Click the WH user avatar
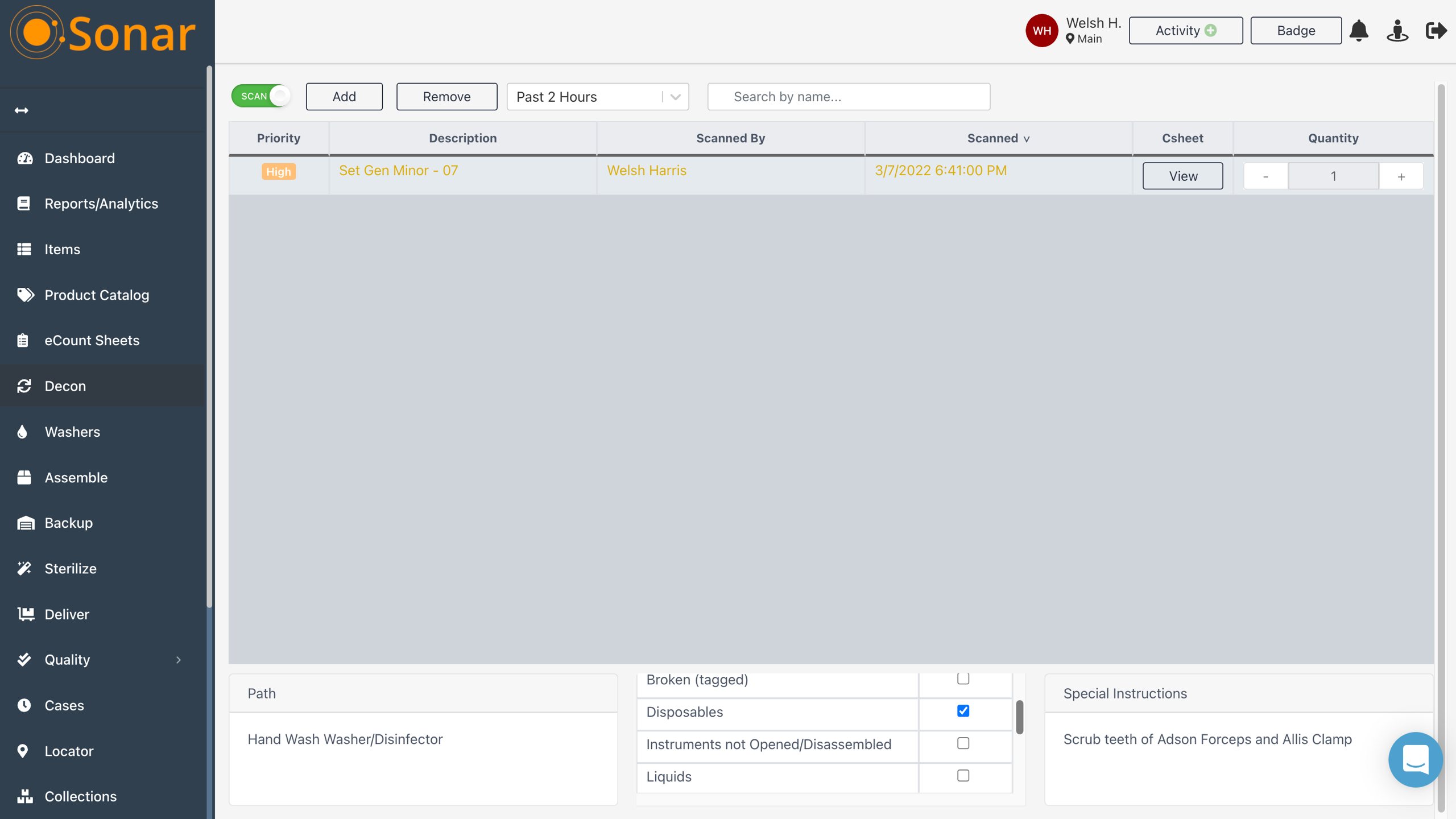The width and height of the screenshot is (1456, 819). [1041, 30]
